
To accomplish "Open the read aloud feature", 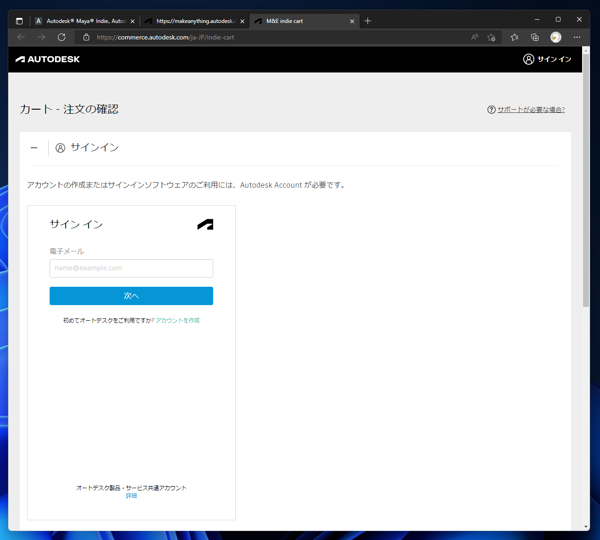I will pos(474,37).
